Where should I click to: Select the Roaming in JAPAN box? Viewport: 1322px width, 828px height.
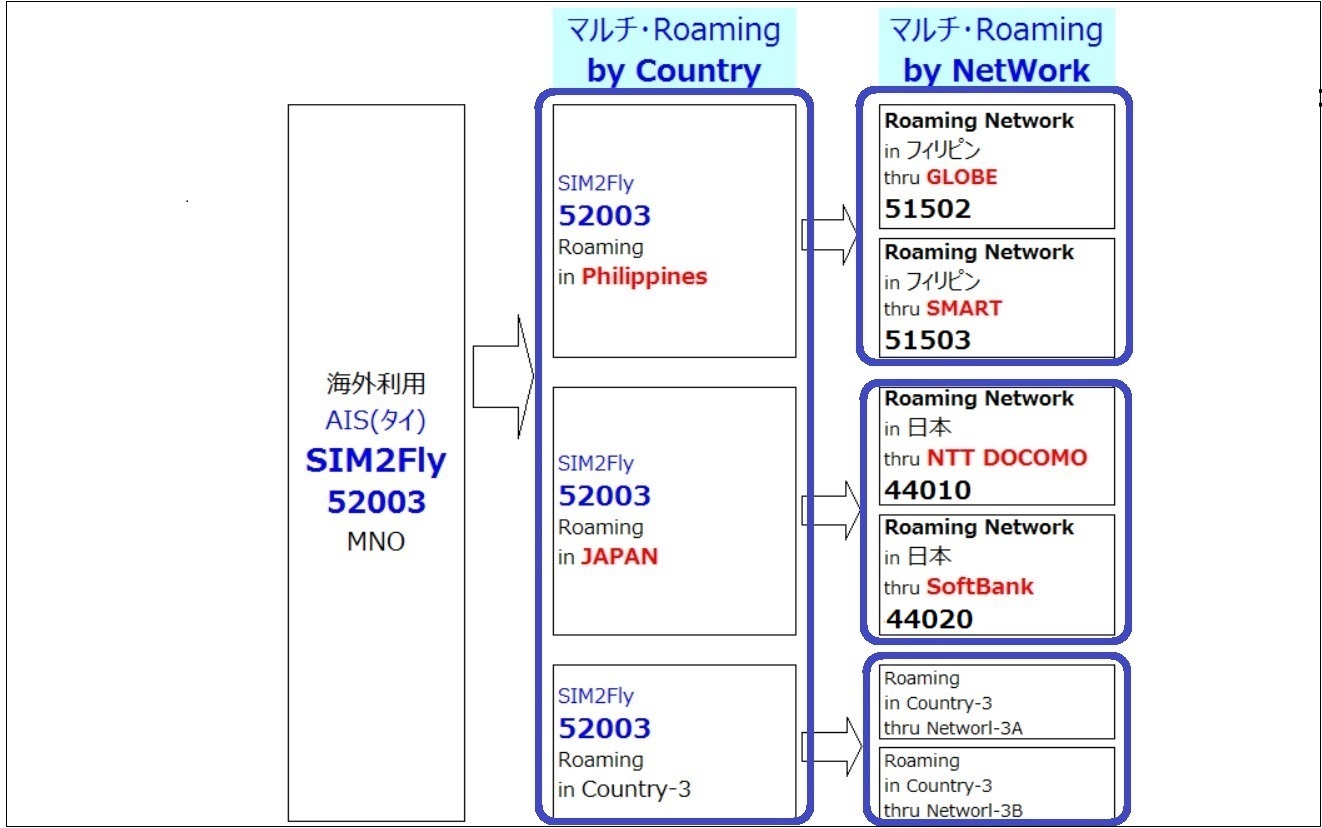pos(674,510)
